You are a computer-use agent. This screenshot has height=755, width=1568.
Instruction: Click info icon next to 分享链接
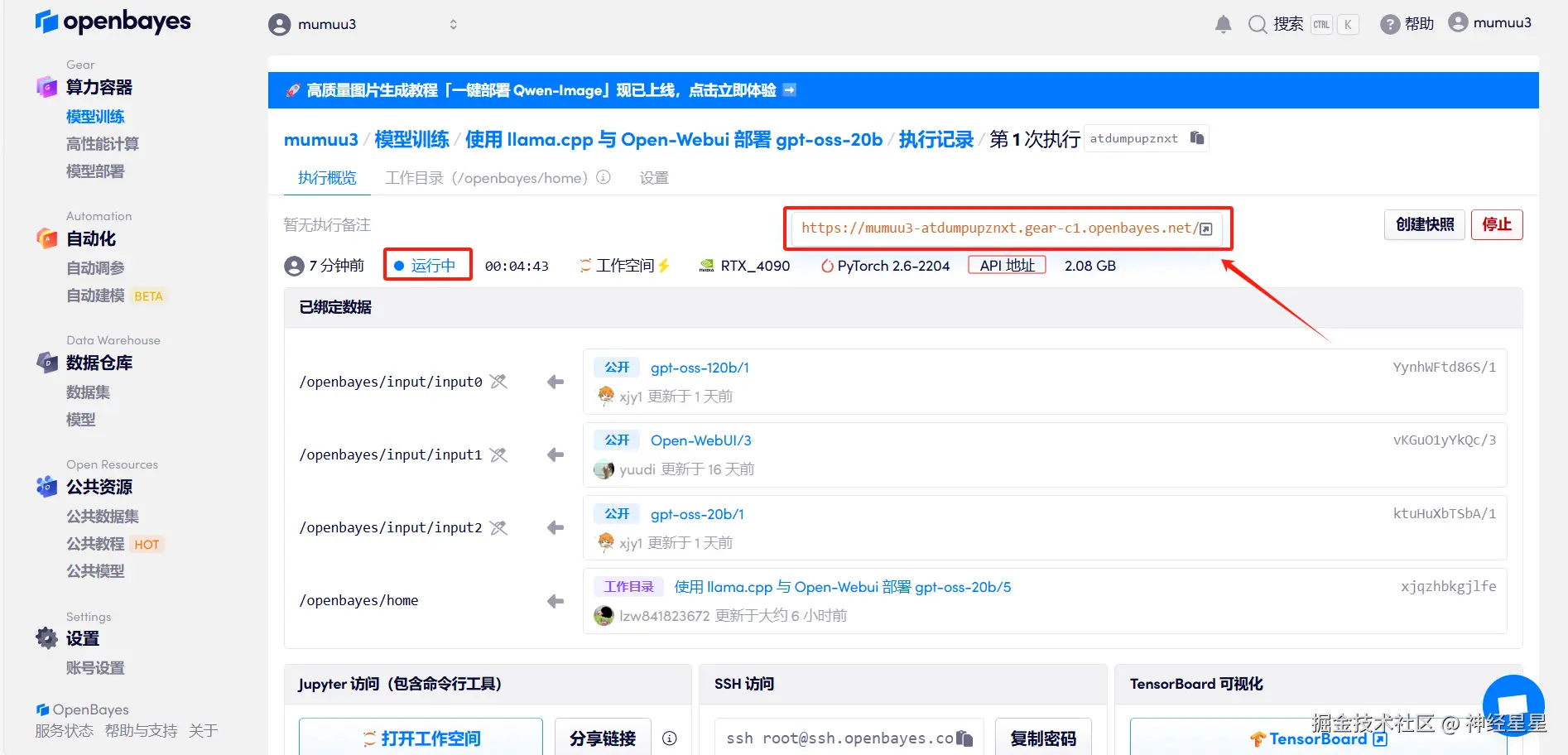tap(670, 738)
